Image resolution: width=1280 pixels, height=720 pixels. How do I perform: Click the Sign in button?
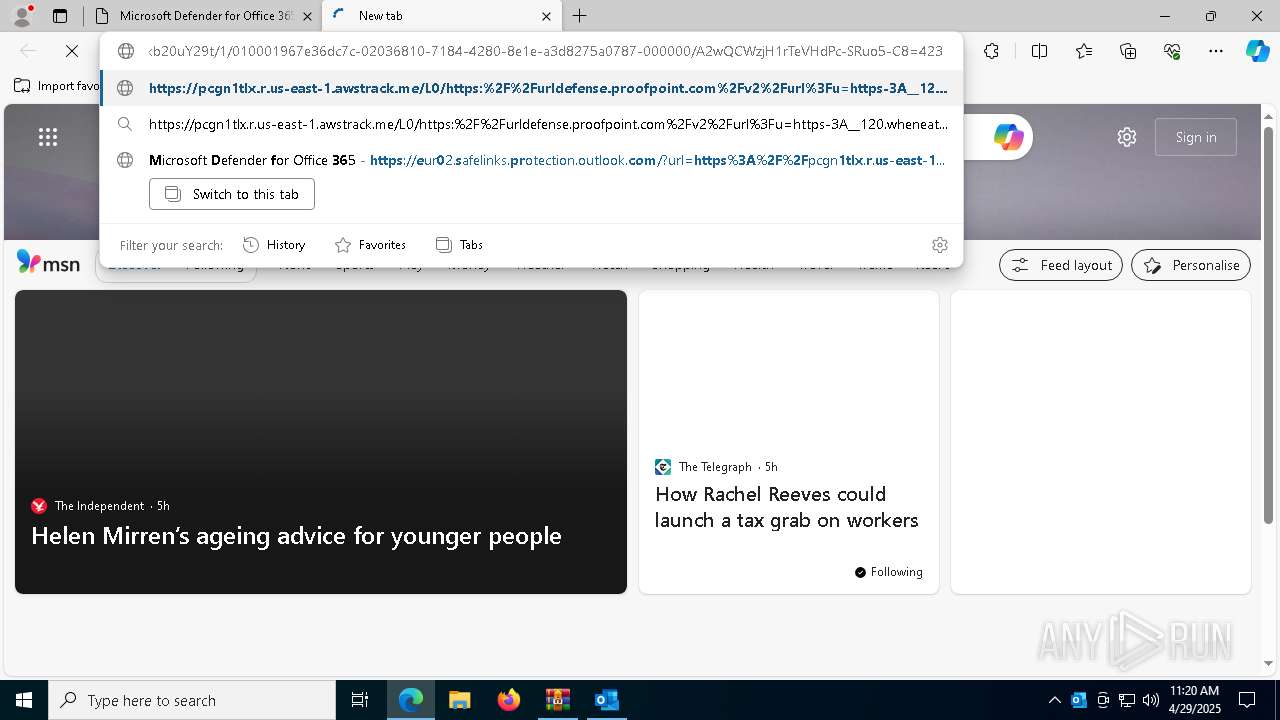[1196, 137]
